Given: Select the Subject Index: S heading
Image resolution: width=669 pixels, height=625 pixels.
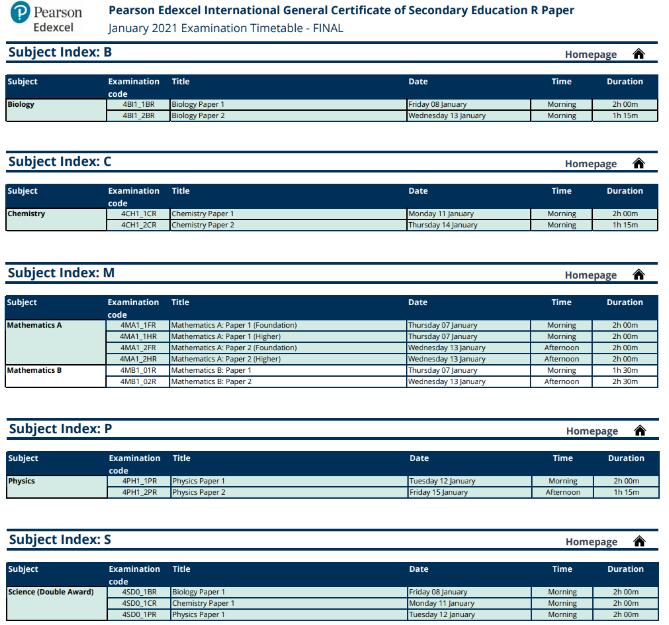Looking at the screenshot, I should coord(60,540).
